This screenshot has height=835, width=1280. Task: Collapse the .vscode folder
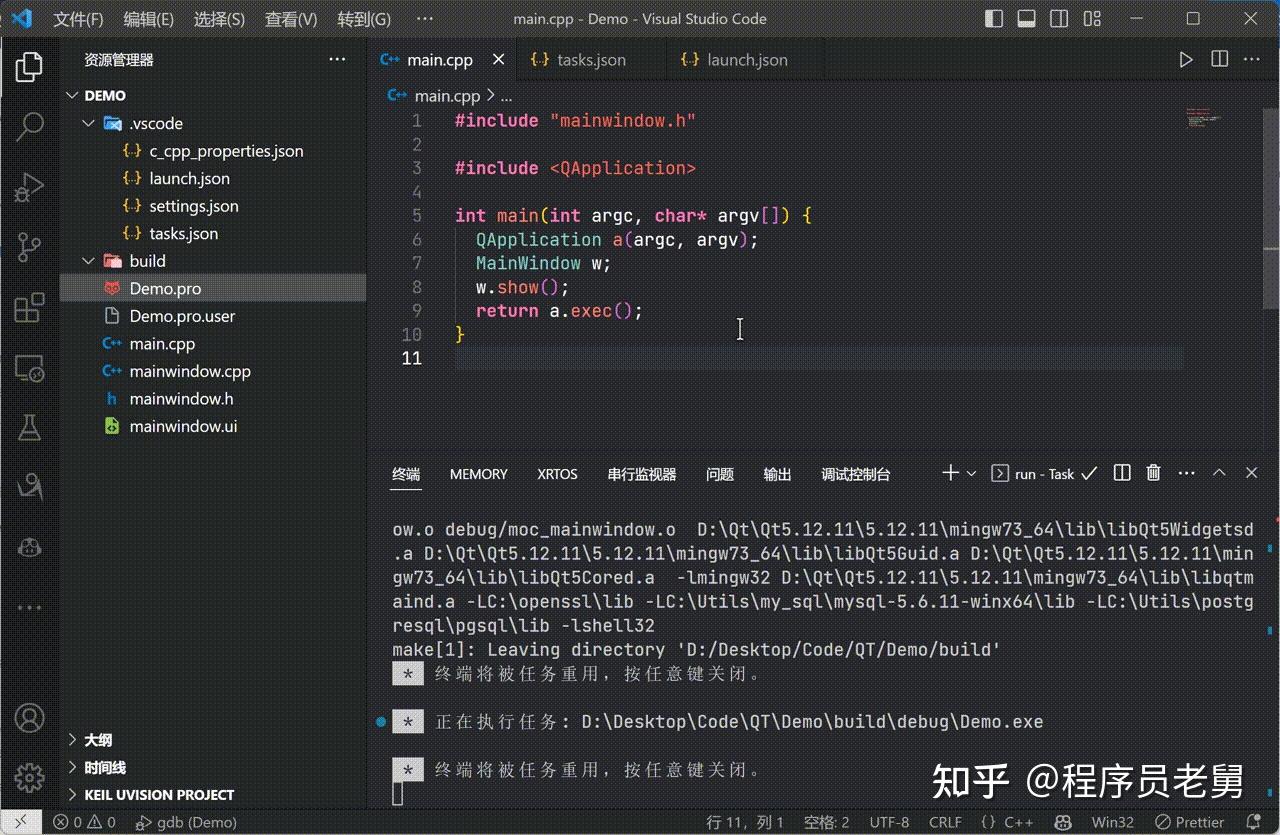click(89, 123)
